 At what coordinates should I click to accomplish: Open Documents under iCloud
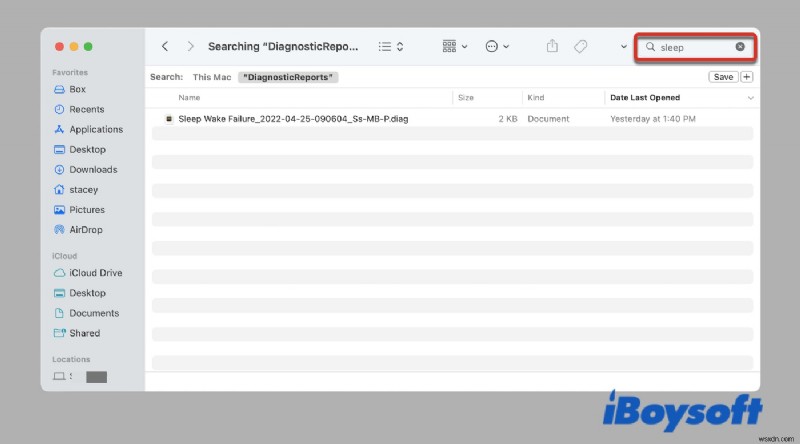pos(94,313)
